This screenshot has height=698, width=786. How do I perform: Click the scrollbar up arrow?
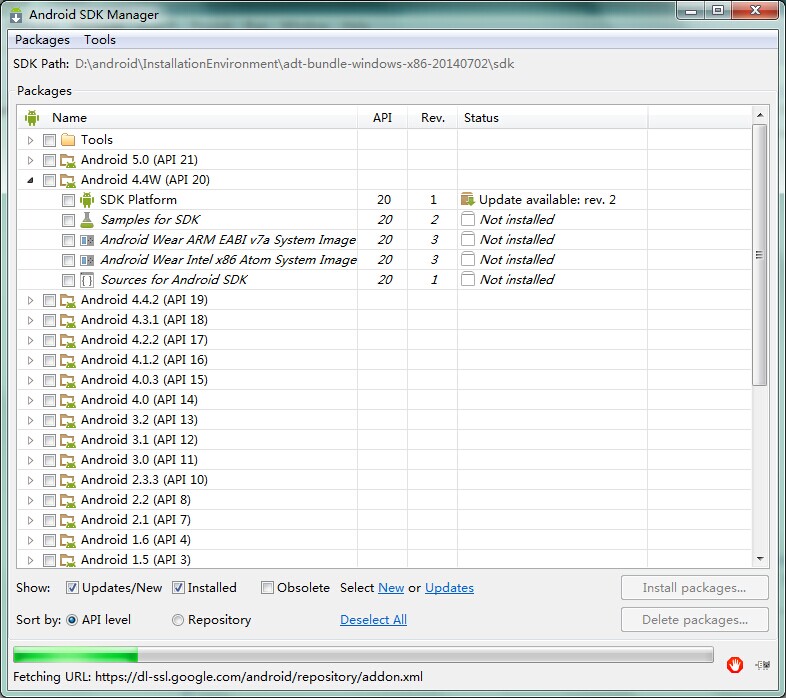pyautogui.click(x=760, y=115)
